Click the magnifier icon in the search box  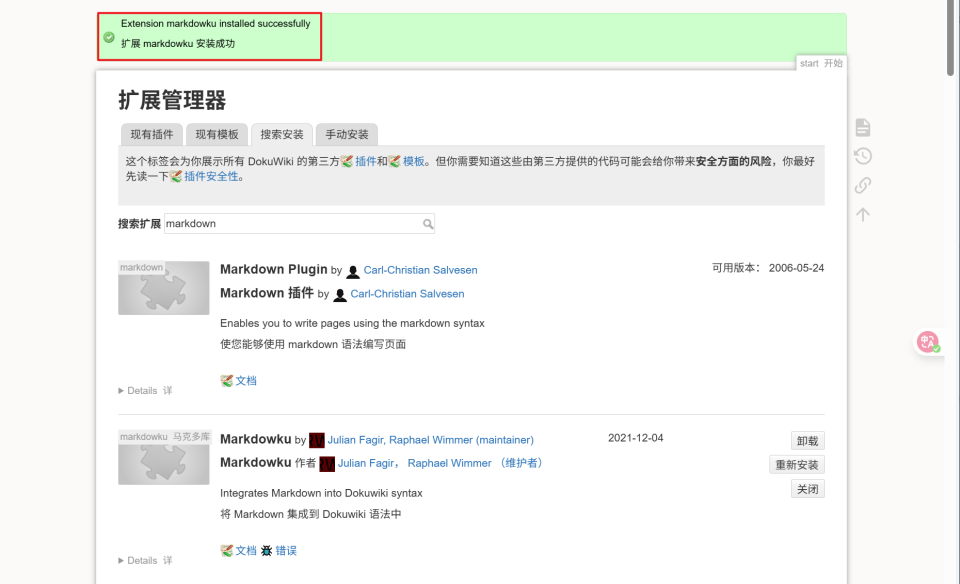[428, 223]
